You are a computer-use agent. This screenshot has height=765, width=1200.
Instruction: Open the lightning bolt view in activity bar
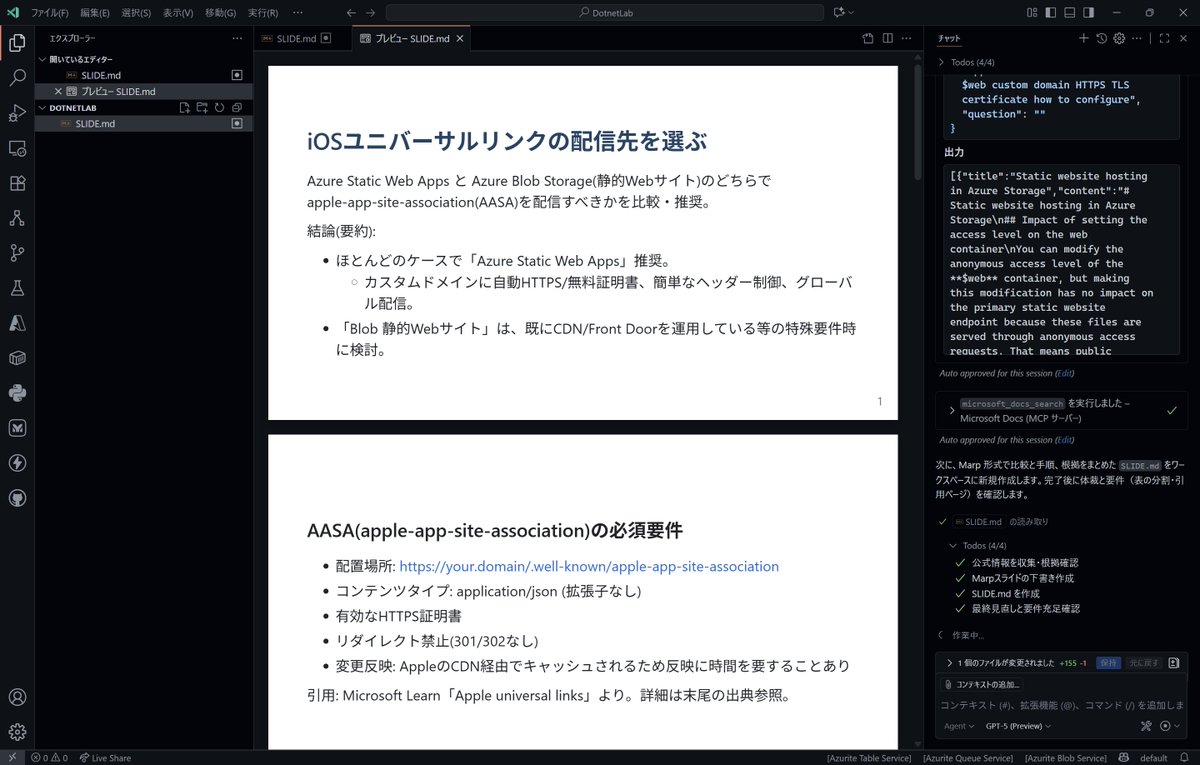pos(17,463)
